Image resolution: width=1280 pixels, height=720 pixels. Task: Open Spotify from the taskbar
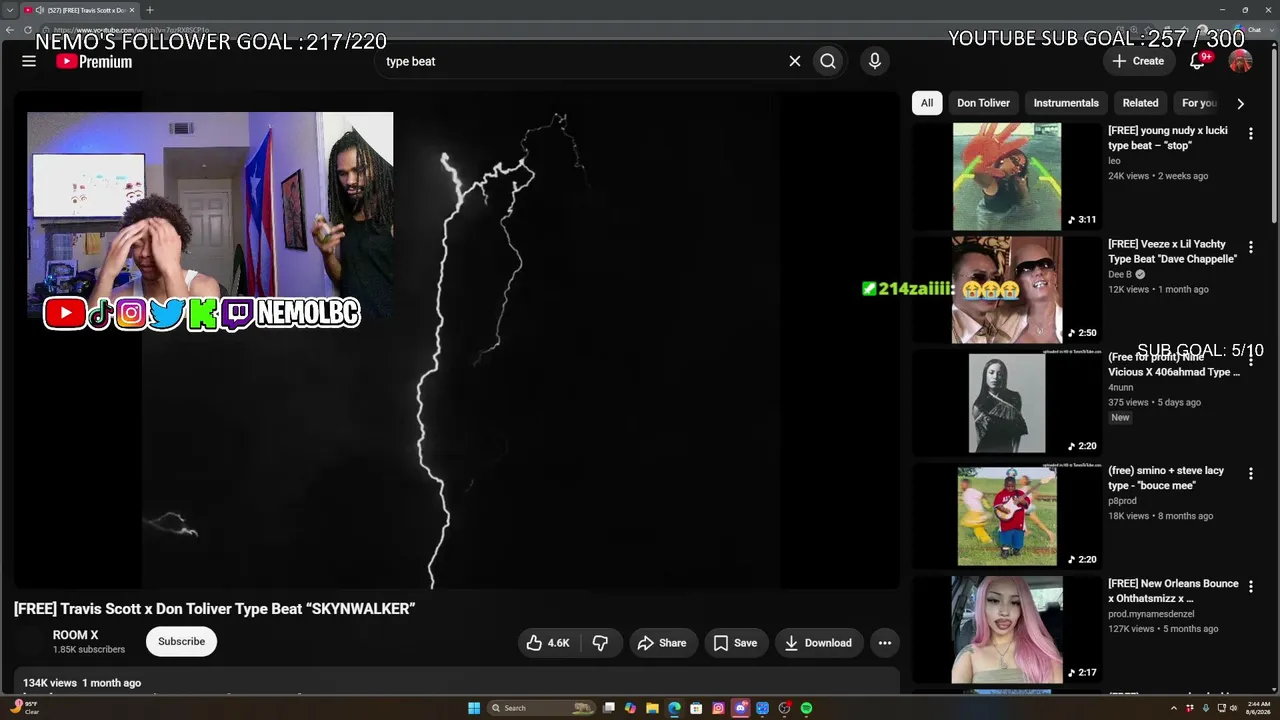pyautogui.click(x=806, y=708)
